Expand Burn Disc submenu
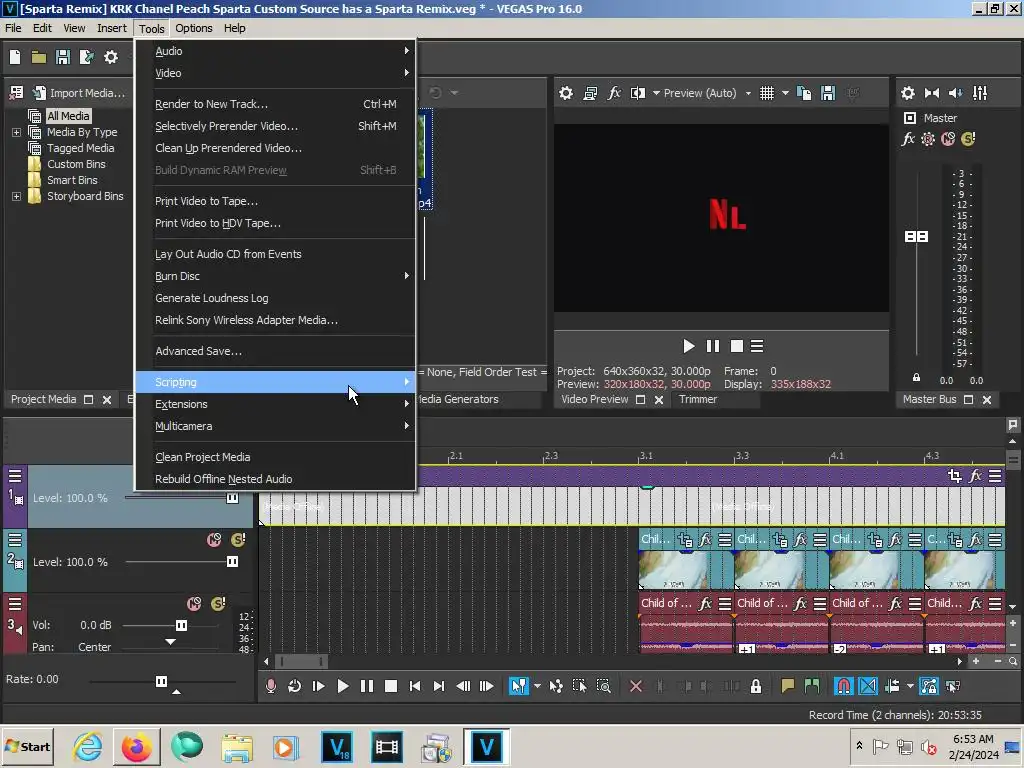The image size is (1024, 768). point(275,276)
